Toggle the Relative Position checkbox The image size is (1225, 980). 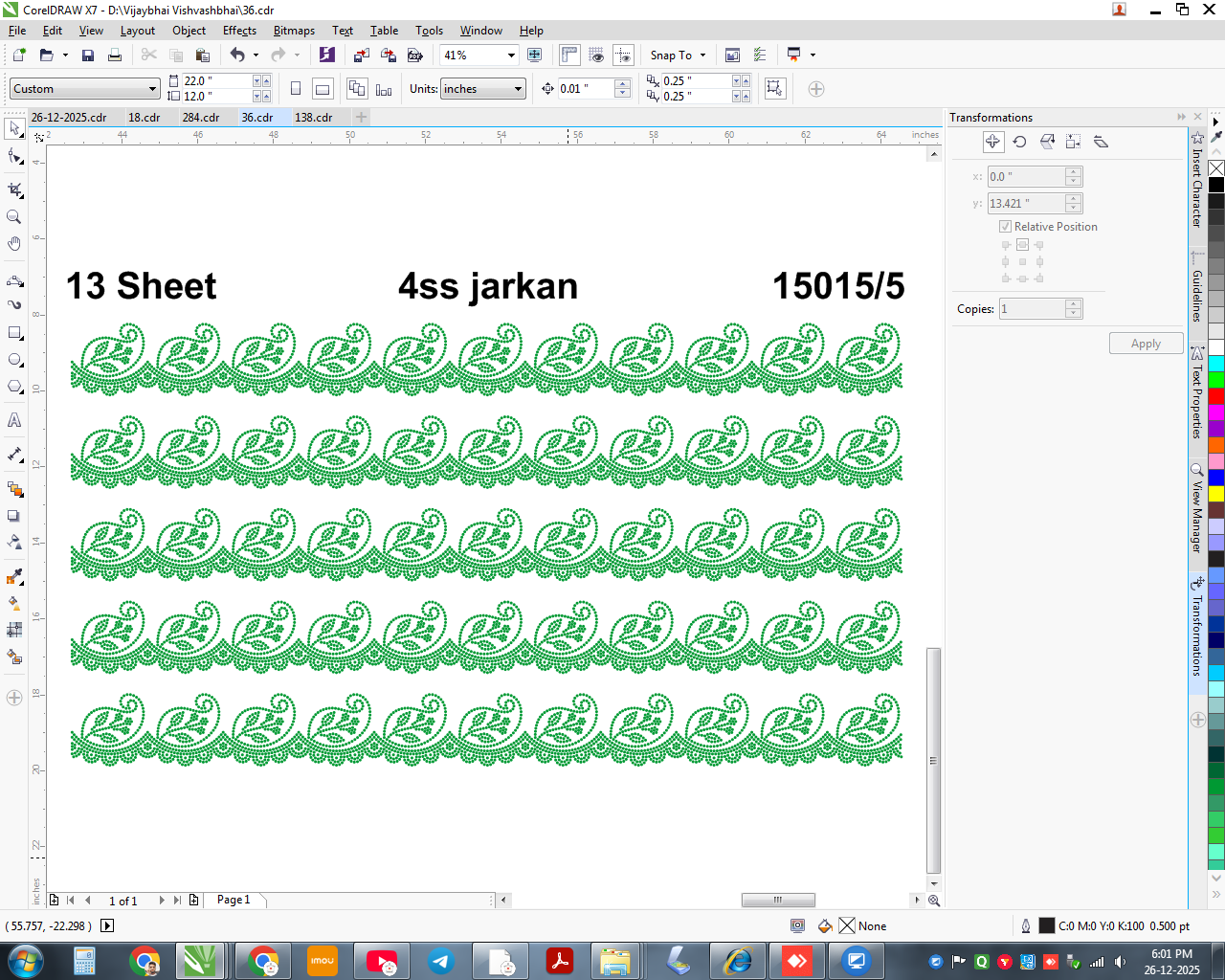(1005, 227)
